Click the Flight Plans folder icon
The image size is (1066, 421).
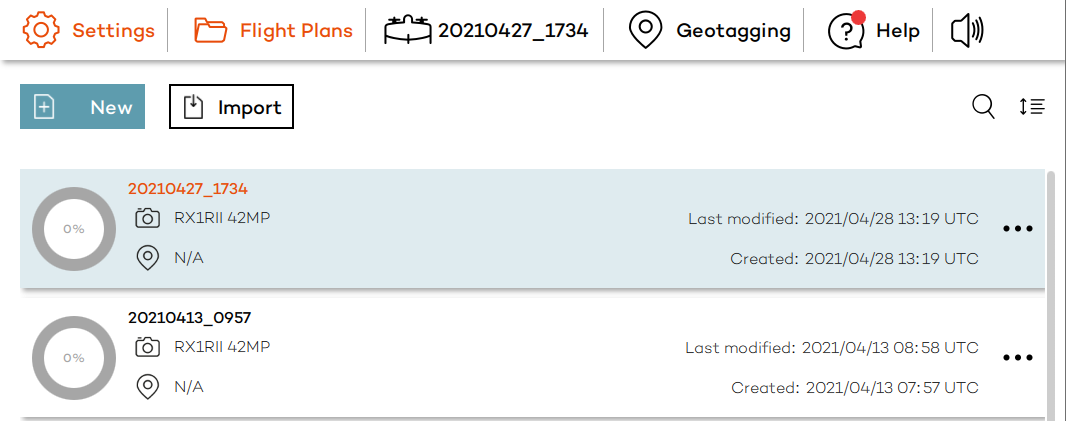click(211, 30)
